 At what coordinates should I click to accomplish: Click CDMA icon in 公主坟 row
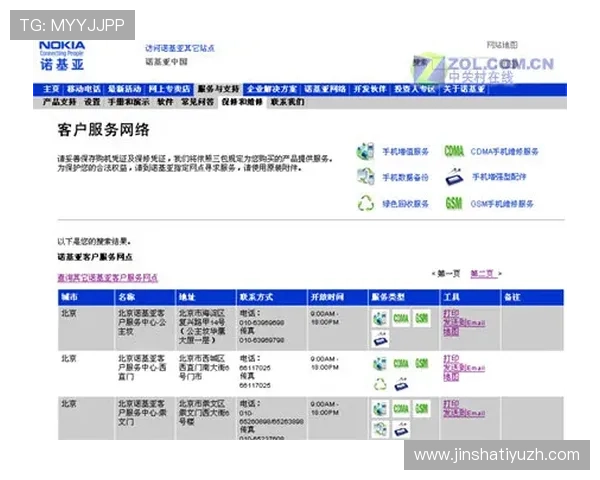pos(401,318)
